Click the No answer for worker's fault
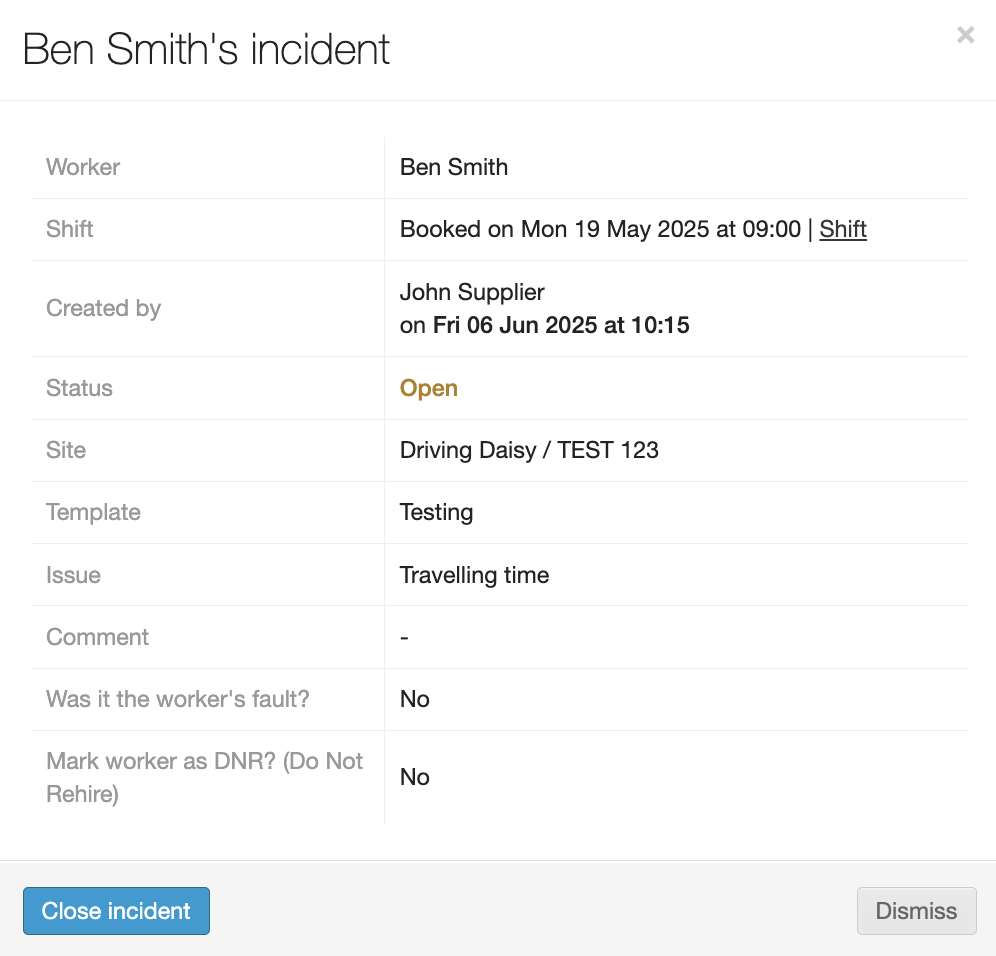The image size is (996, 956). (415, 699)
